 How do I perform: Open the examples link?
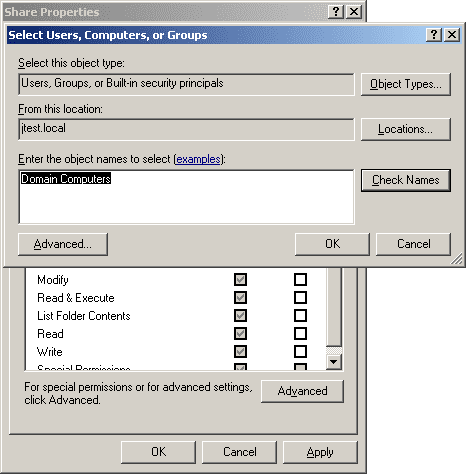(x=198, y=159)
